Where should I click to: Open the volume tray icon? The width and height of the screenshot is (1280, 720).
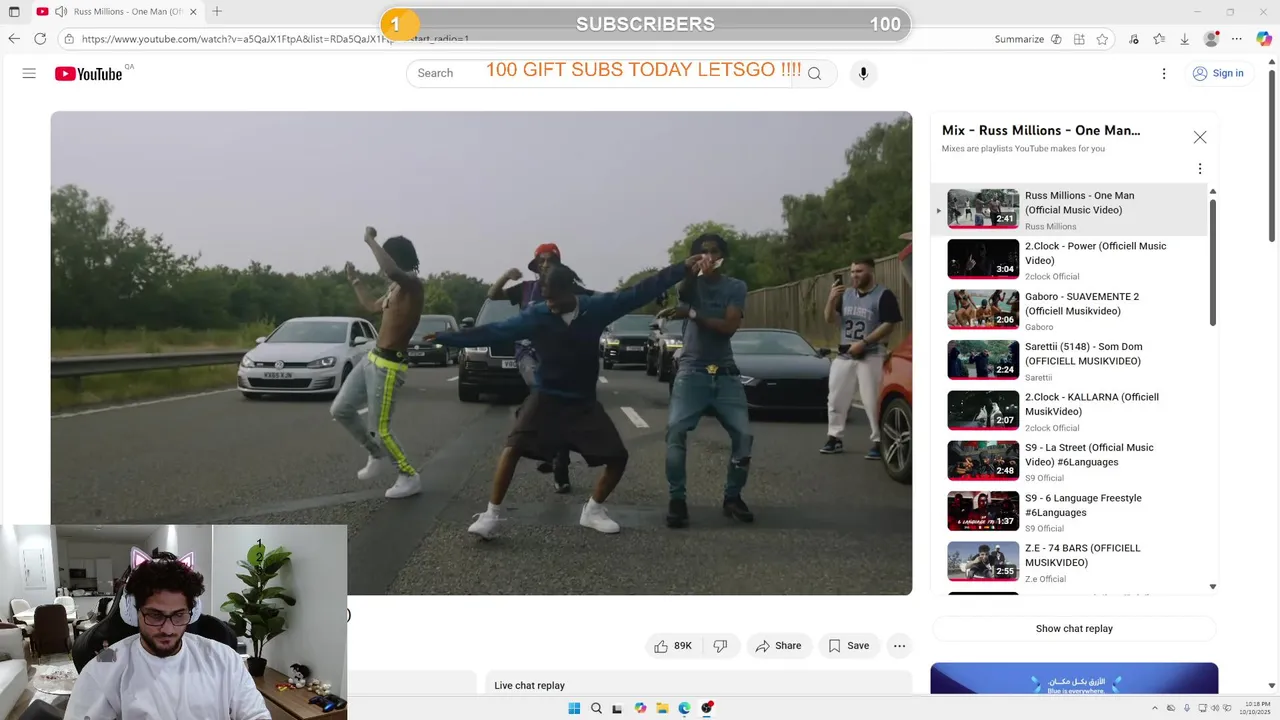tap(1217, 708)
